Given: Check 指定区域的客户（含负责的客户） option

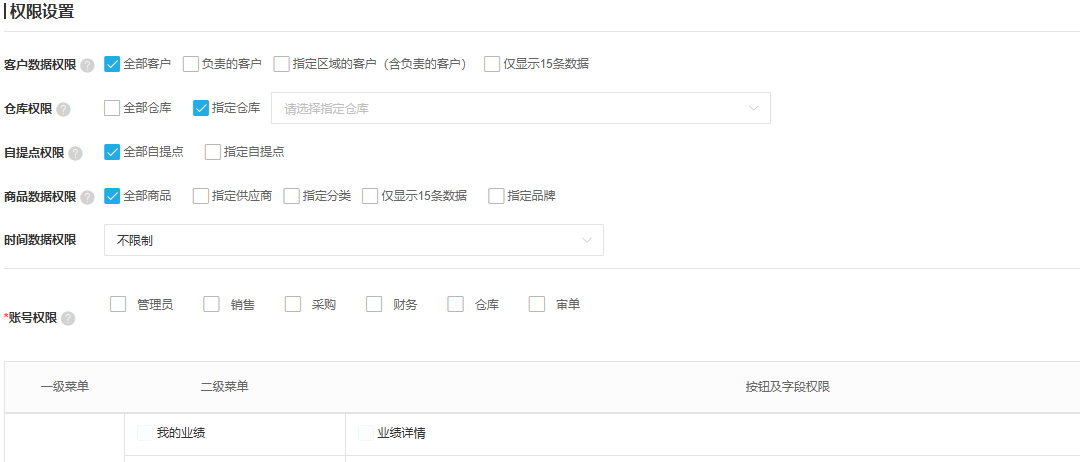Looking at the screenshot, I should pos(281,64).
